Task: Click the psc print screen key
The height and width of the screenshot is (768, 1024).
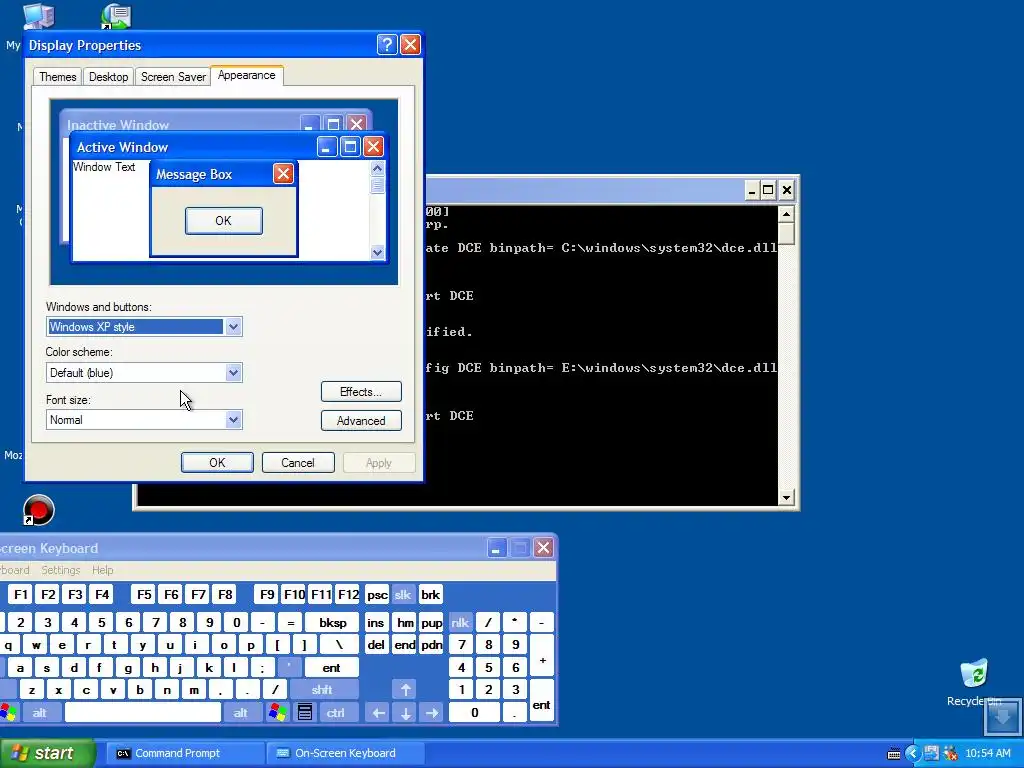Action: coord(377,594)
